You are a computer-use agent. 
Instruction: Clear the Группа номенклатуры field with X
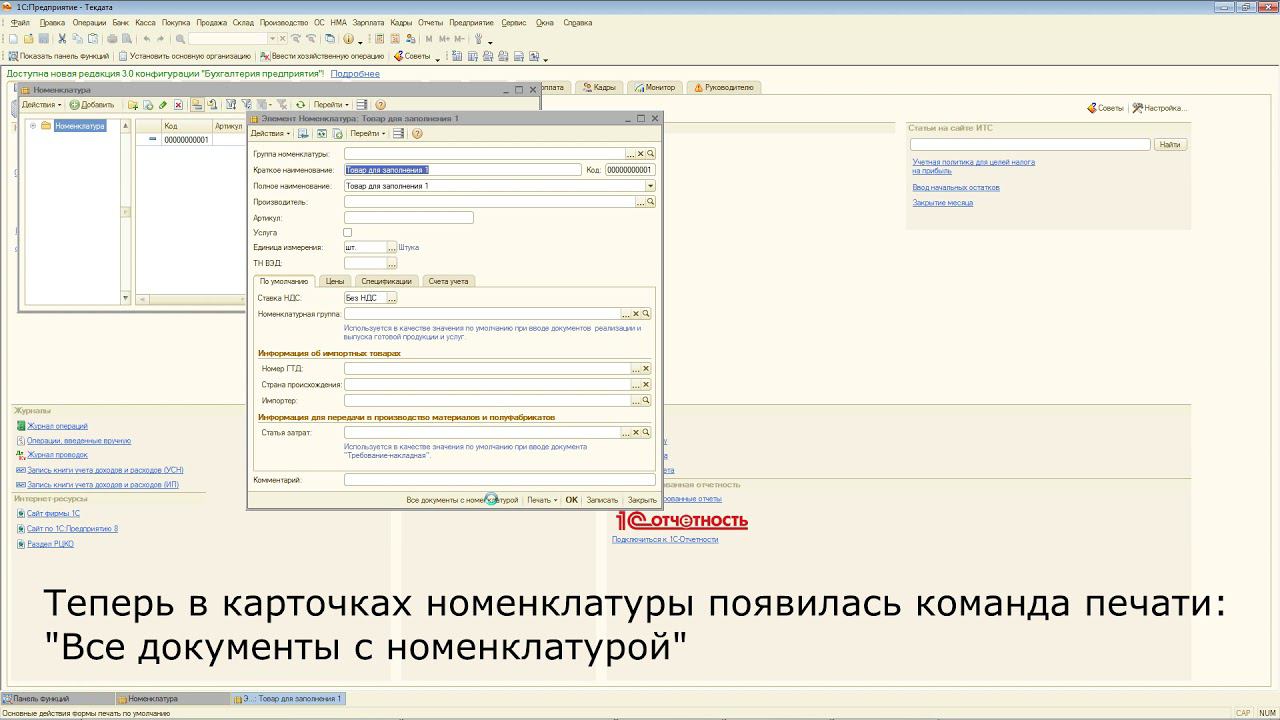tap(641, 154)
